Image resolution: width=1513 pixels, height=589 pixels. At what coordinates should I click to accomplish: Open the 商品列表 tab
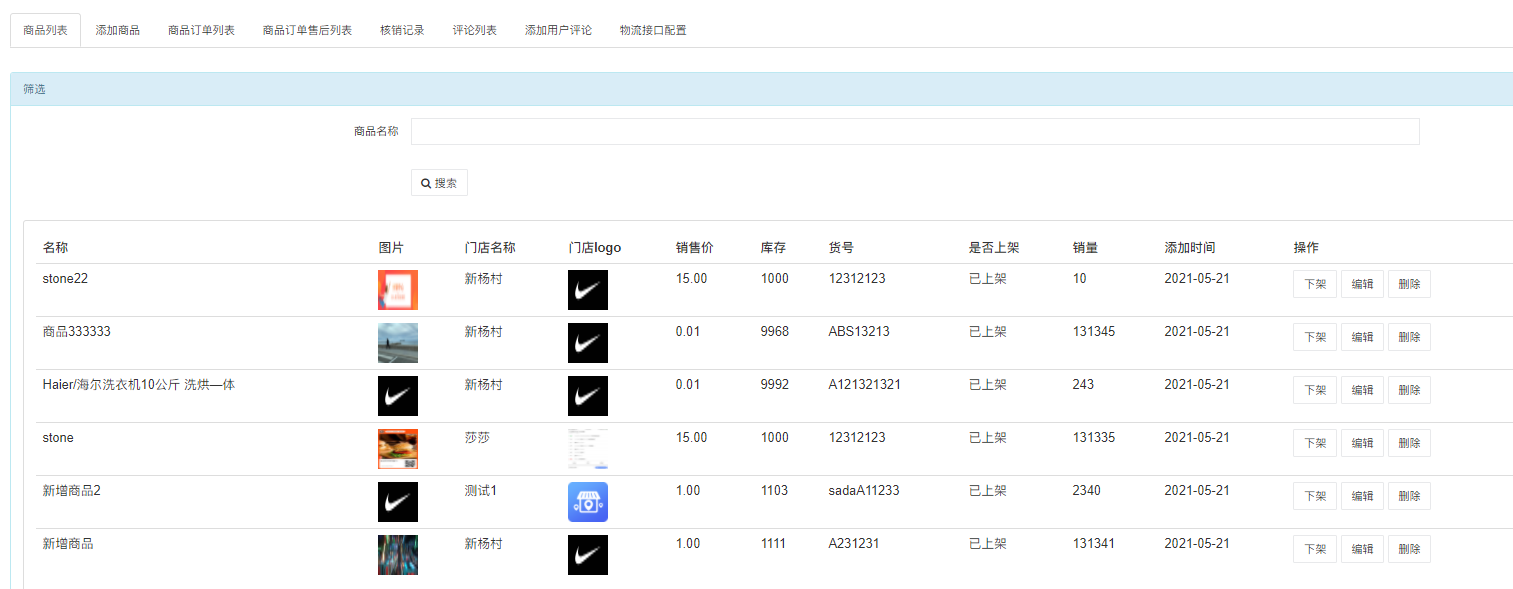(45, 30)
